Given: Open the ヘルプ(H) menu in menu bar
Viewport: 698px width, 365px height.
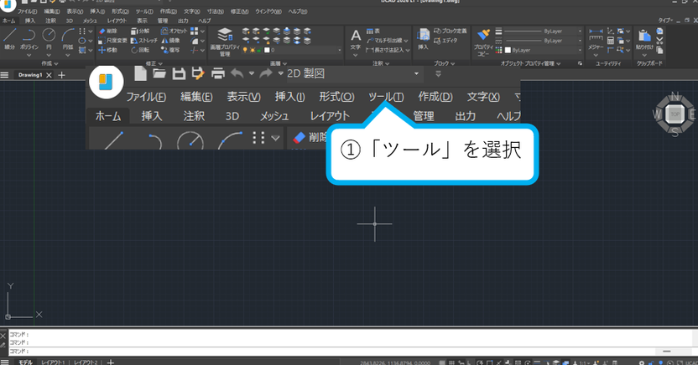Looking at the screenshot, I should click(x=298, y=12).
